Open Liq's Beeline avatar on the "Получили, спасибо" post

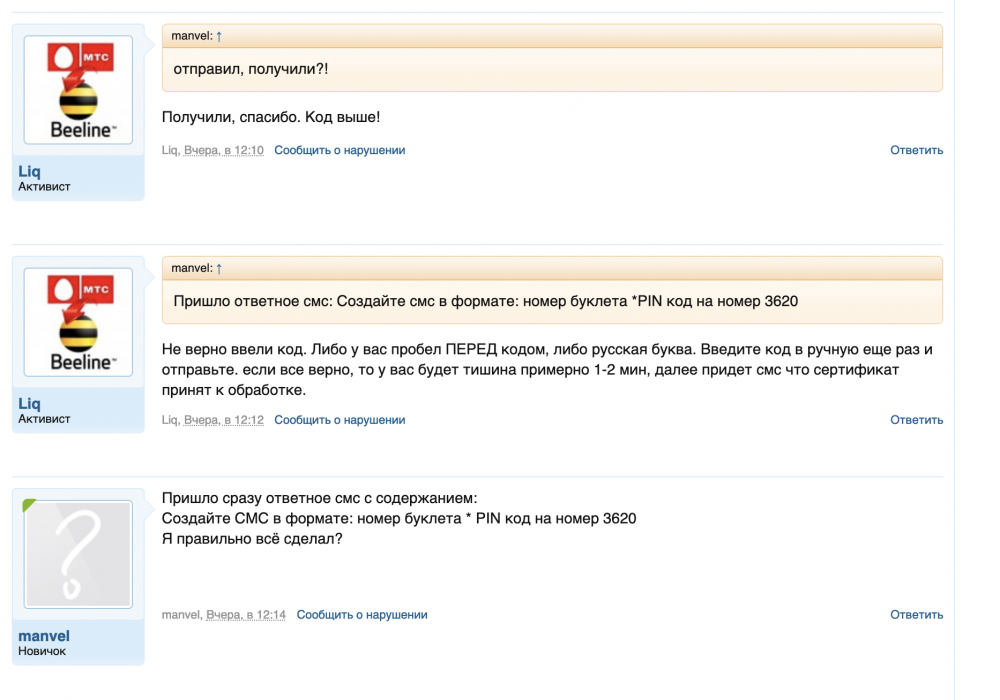(78, 90)
